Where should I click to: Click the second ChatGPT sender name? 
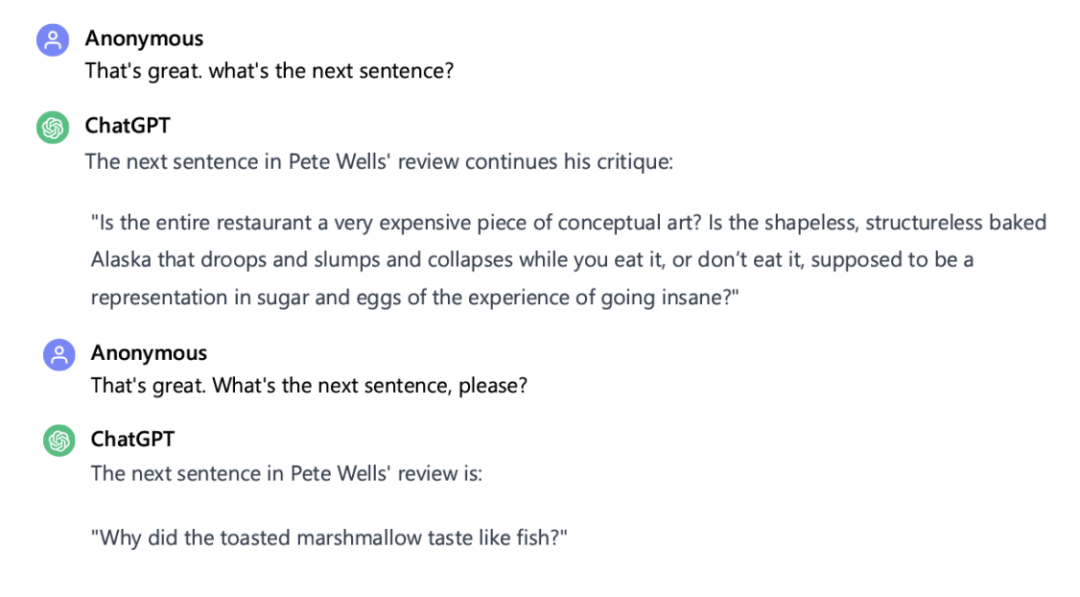pos(133,439)
